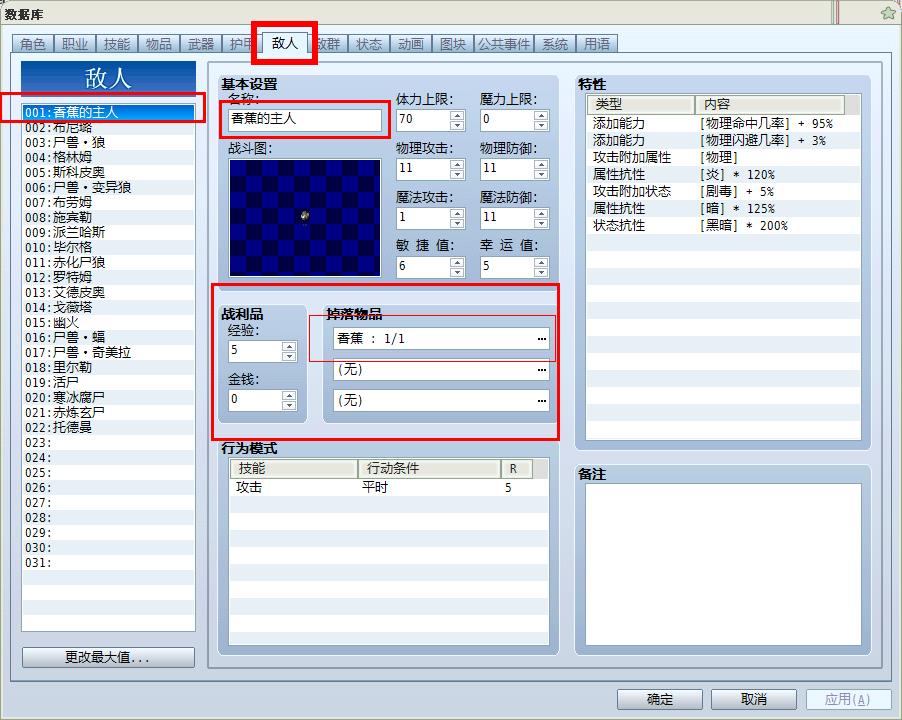This screenshot has height=720, width=902.
Task: Select the 攻击 action pattern row
Action: tap(389, 487)
